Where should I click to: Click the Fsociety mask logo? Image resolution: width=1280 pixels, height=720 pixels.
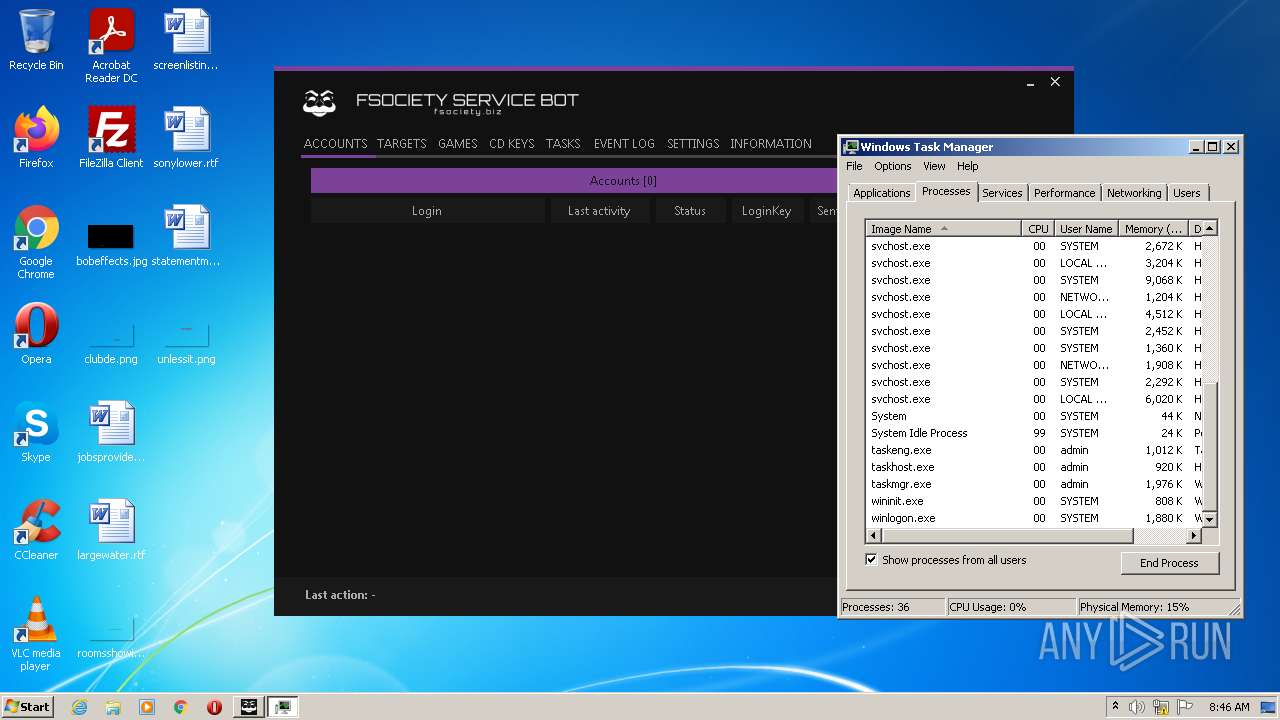click(x=320, y=102)
